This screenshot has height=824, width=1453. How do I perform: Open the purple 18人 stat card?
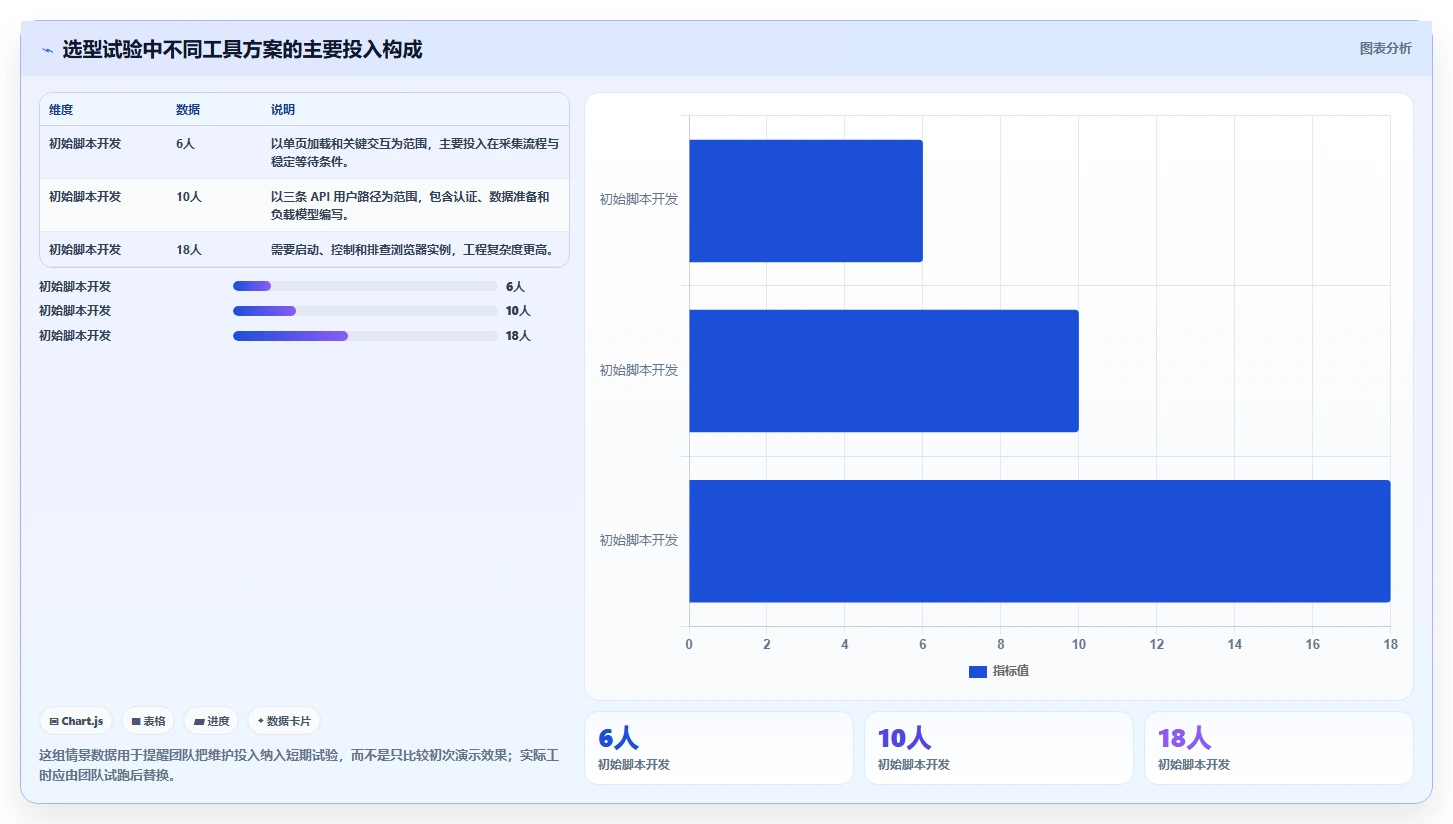tap(1278, 748)
